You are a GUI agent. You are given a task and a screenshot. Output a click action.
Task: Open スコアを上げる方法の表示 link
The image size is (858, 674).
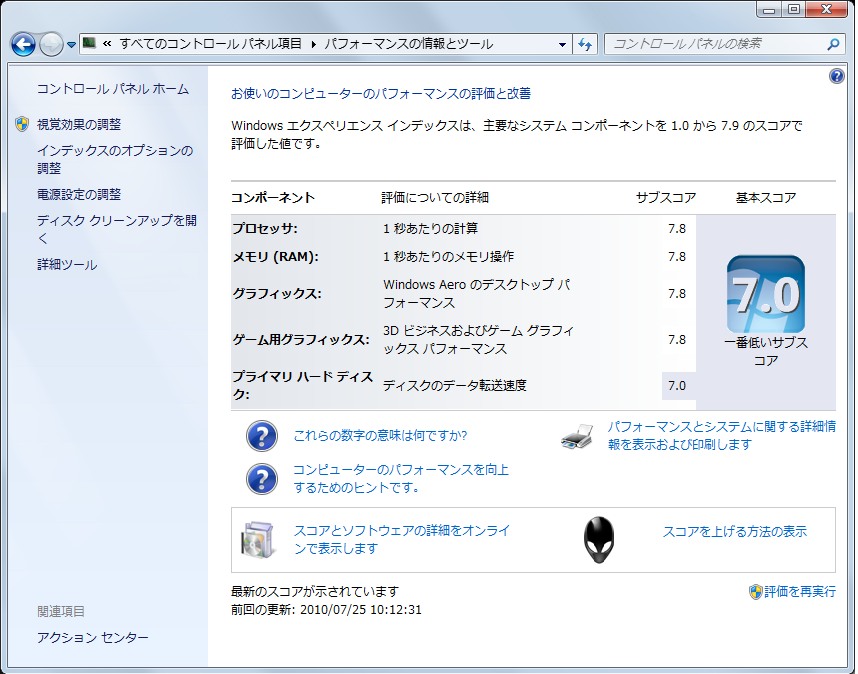click(735, 531)
